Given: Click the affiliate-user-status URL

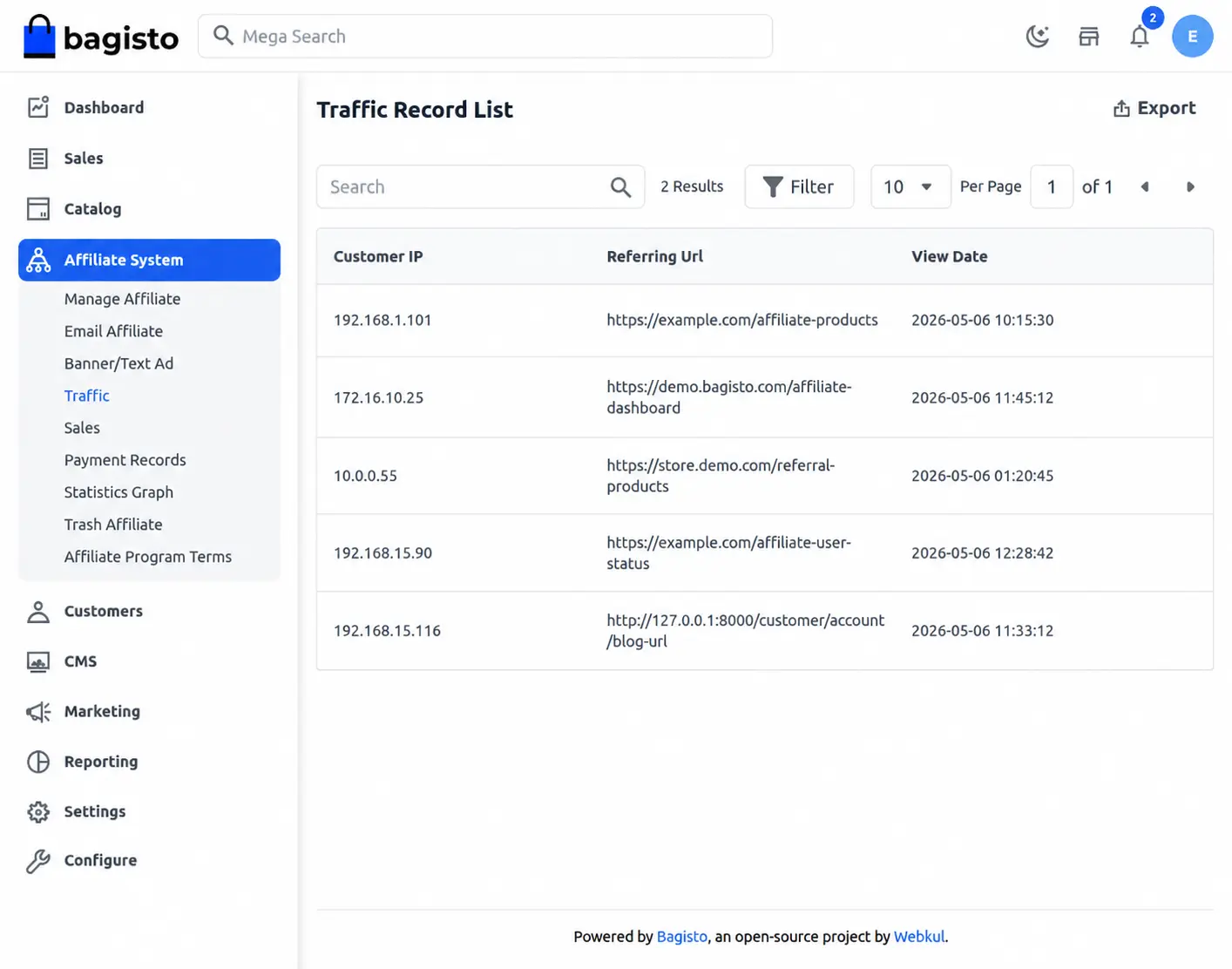Looking at the screenshot, I should 728,552.
